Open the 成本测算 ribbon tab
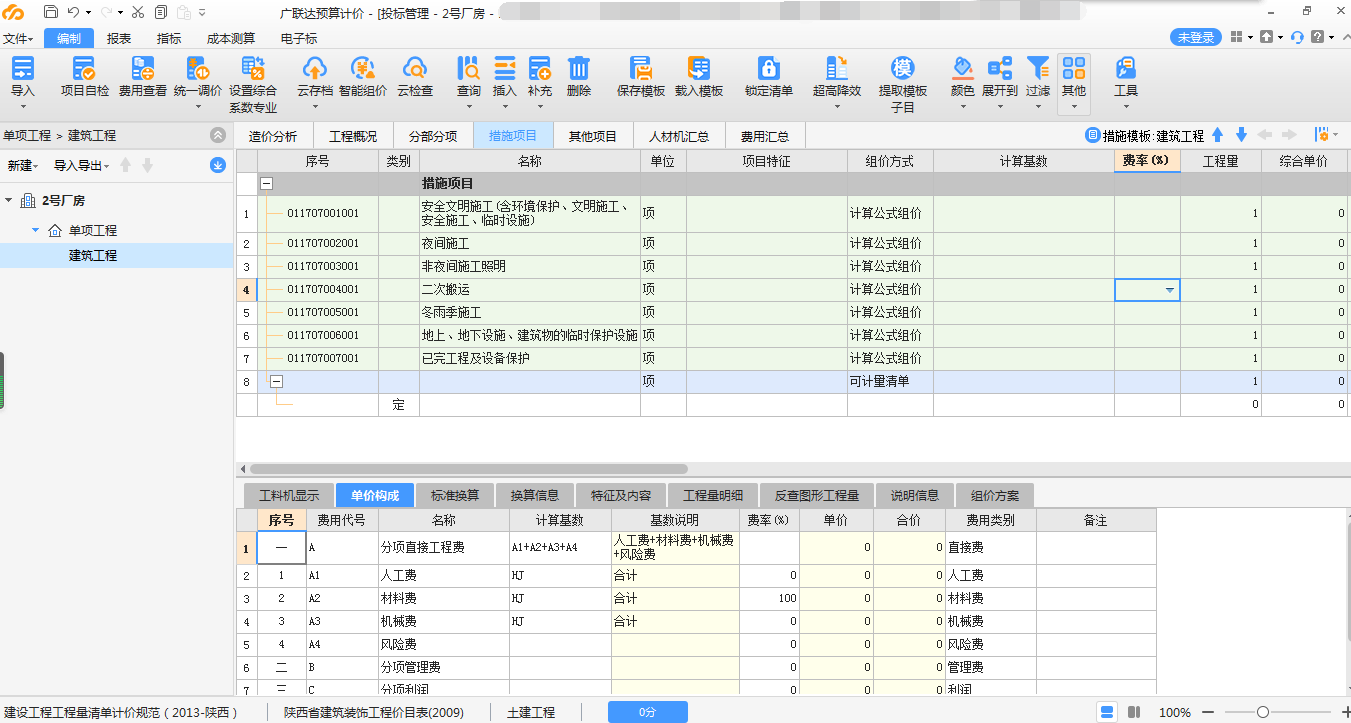This screenshot has height=723, width=1351. click(x=231, y=38)
